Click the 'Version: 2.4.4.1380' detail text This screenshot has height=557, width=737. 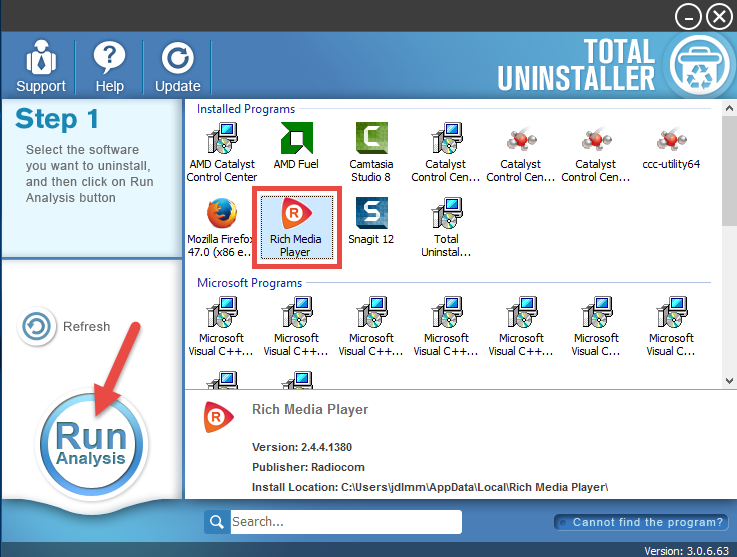[x=302, y=447]
